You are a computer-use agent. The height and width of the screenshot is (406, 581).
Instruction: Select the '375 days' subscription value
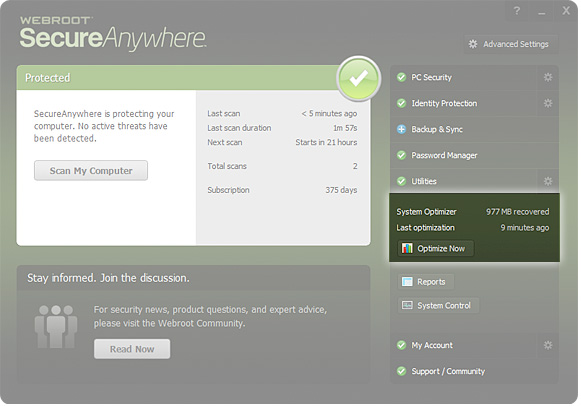341,190
